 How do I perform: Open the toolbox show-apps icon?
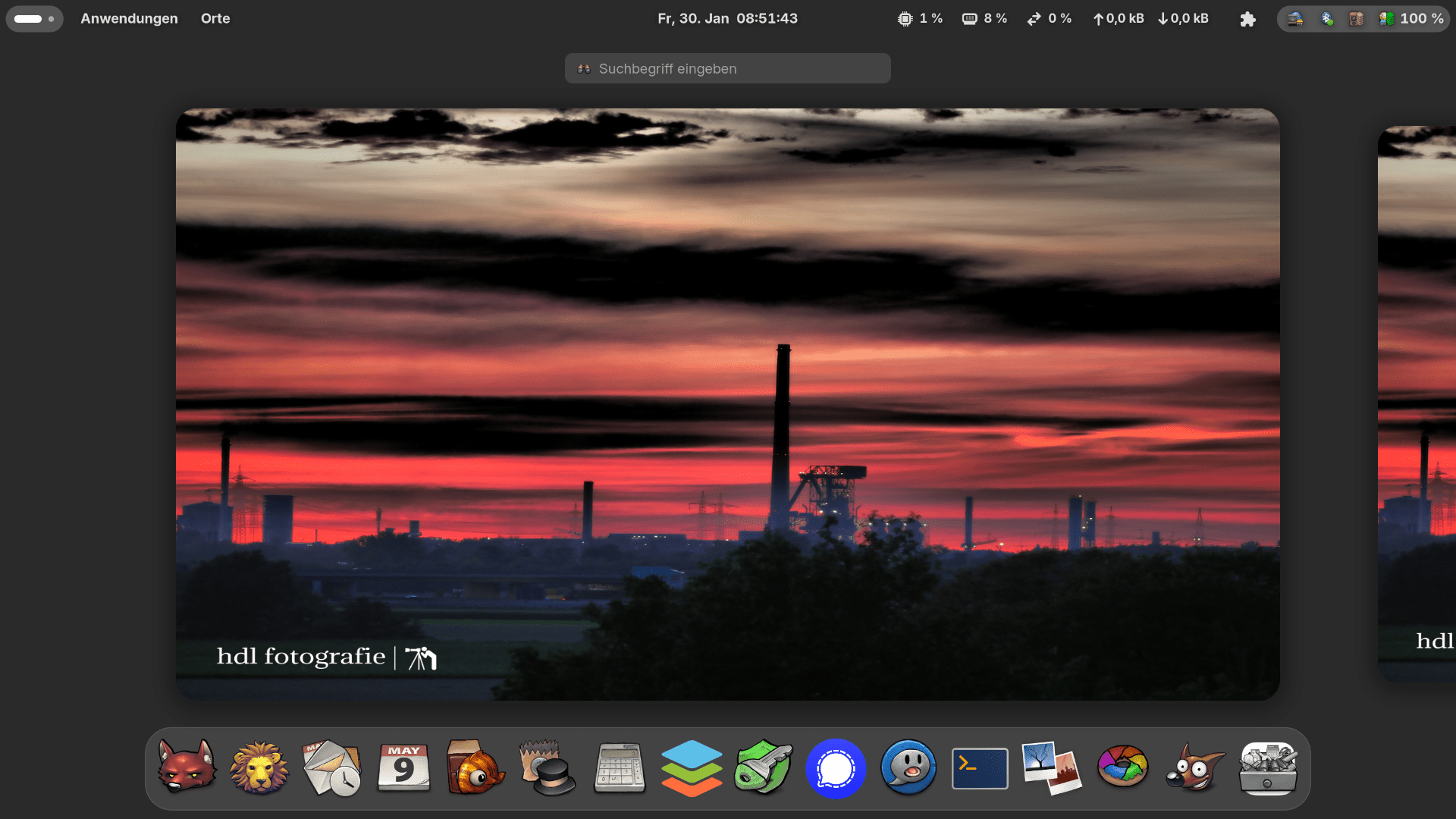click(1268, 767)
